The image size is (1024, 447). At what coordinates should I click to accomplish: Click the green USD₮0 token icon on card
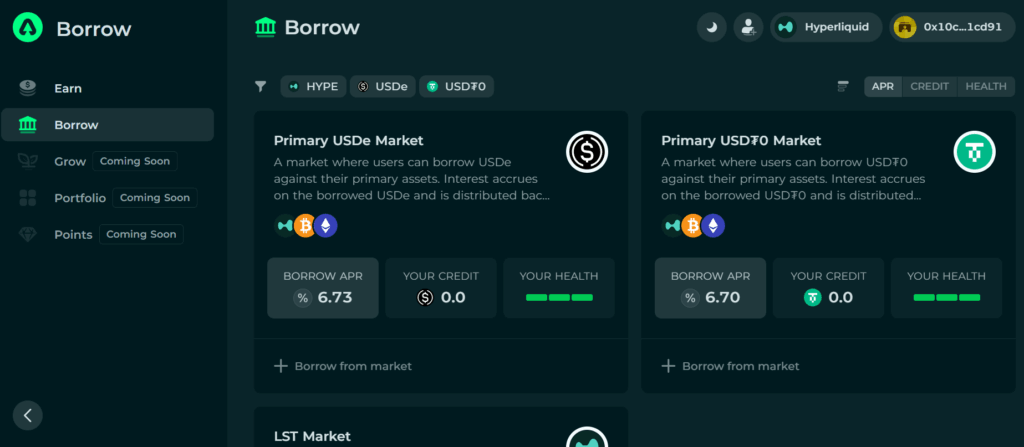coord(974,152)
